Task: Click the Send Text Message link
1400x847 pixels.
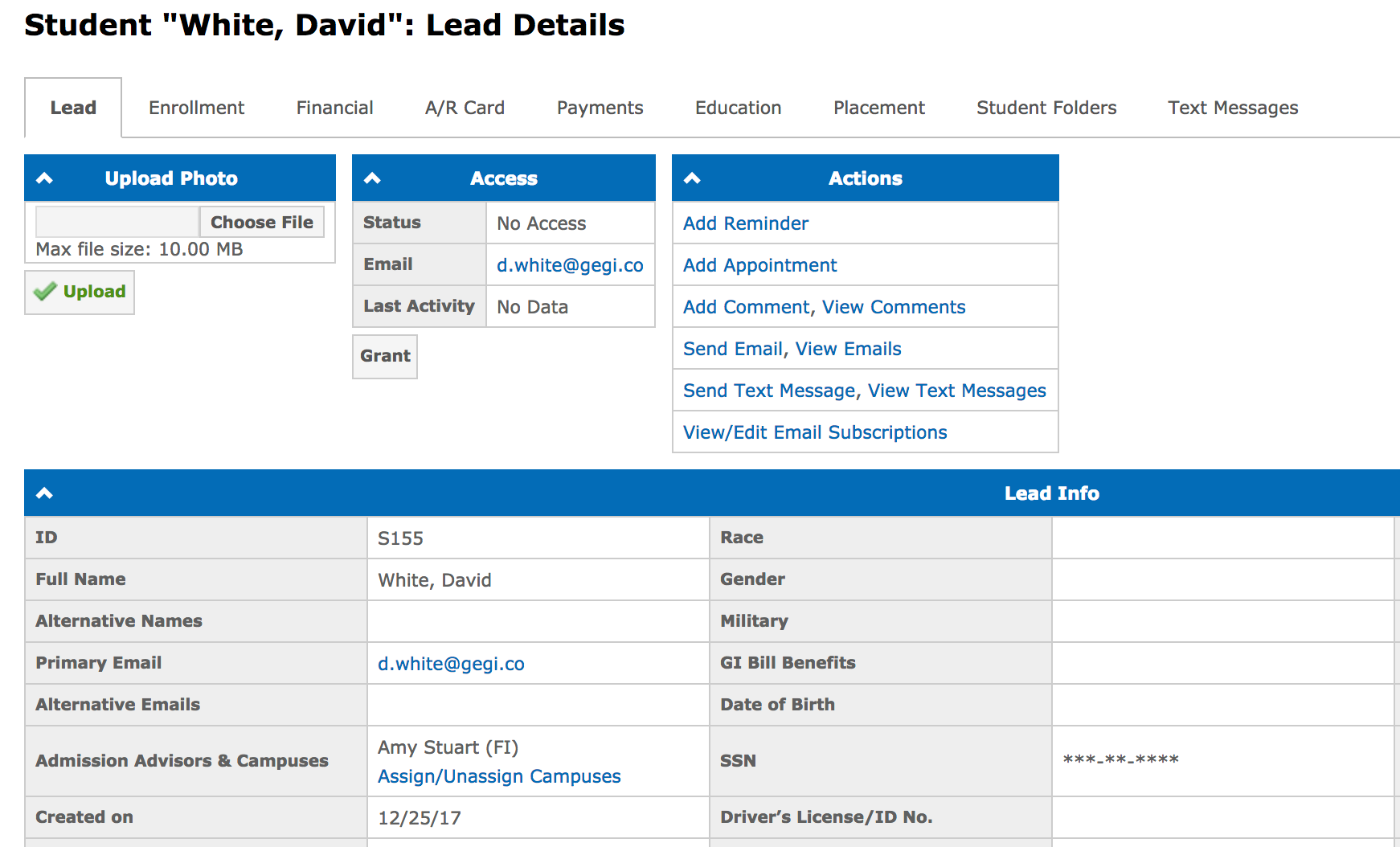Action: pos(769,391)
